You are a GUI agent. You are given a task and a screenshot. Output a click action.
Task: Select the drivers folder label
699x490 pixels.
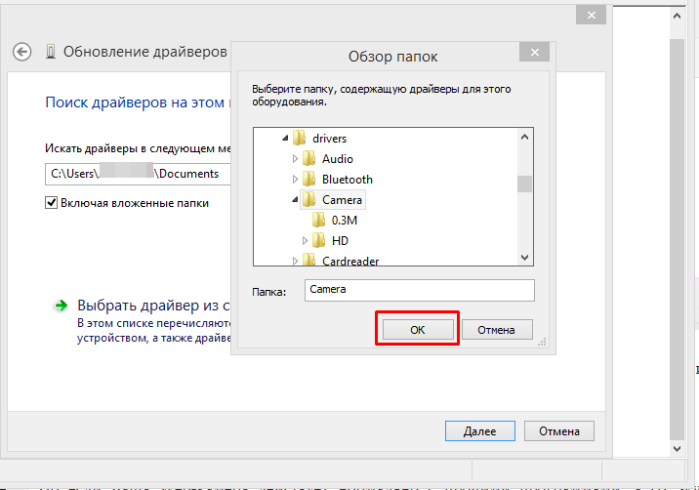click(x=329, y=138)
